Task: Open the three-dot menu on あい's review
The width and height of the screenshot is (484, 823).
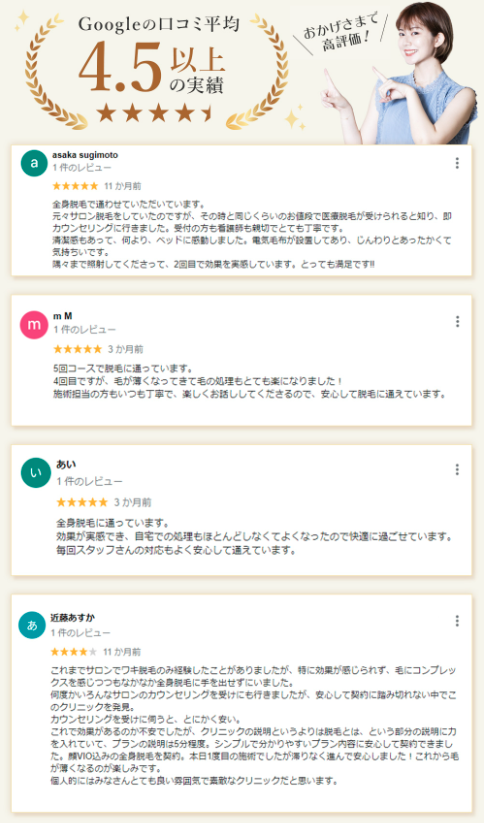Action: (457, 469)
